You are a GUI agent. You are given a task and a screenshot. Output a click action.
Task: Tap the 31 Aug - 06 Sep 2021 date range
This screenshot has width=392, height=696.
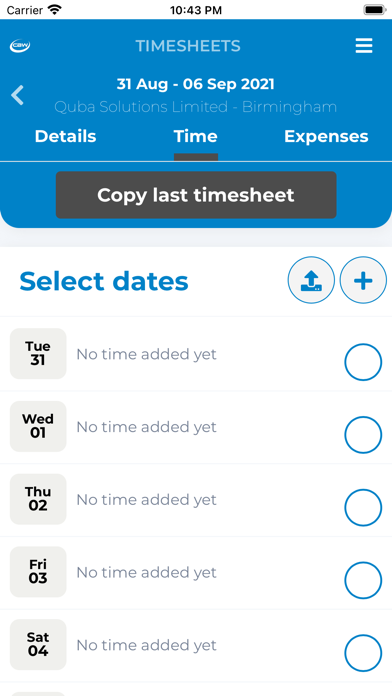click(x=196, y=84)
